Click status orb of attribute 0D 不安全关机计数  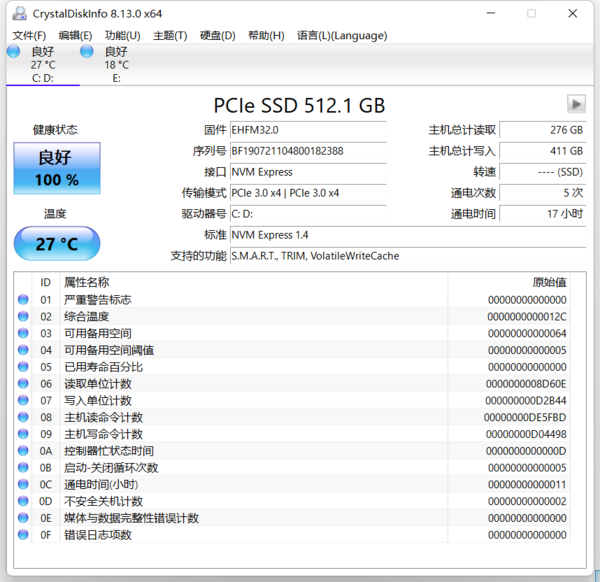pos(23,501)
